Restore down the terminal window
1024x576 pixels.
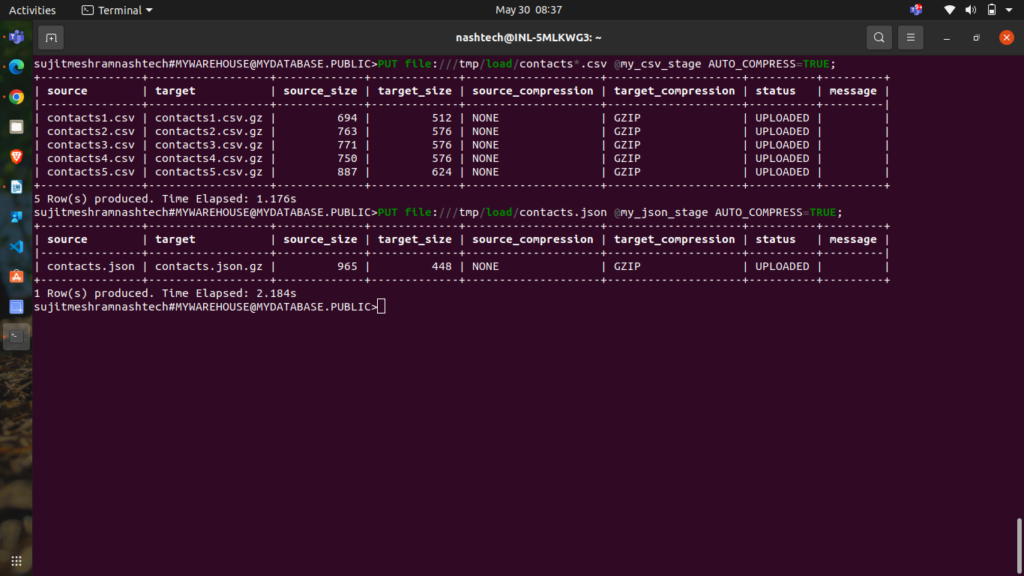976,38
